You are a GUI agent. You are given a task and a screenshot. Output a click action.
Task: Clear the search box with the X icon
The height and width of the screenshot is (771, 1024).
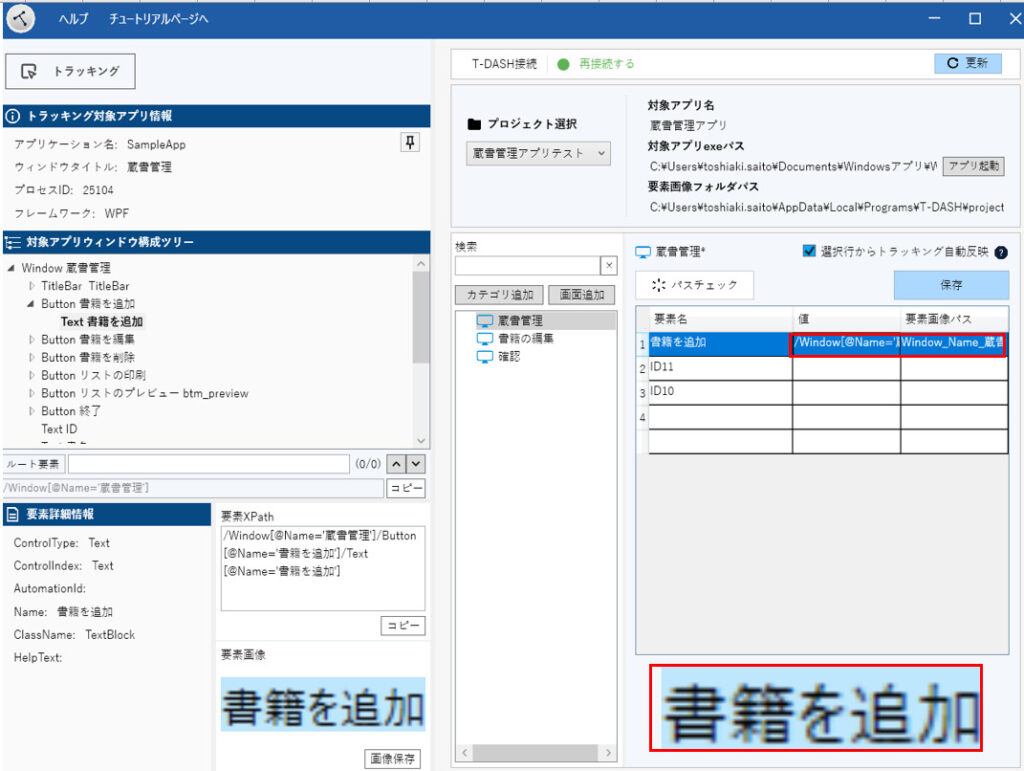[x=608, y=265]
